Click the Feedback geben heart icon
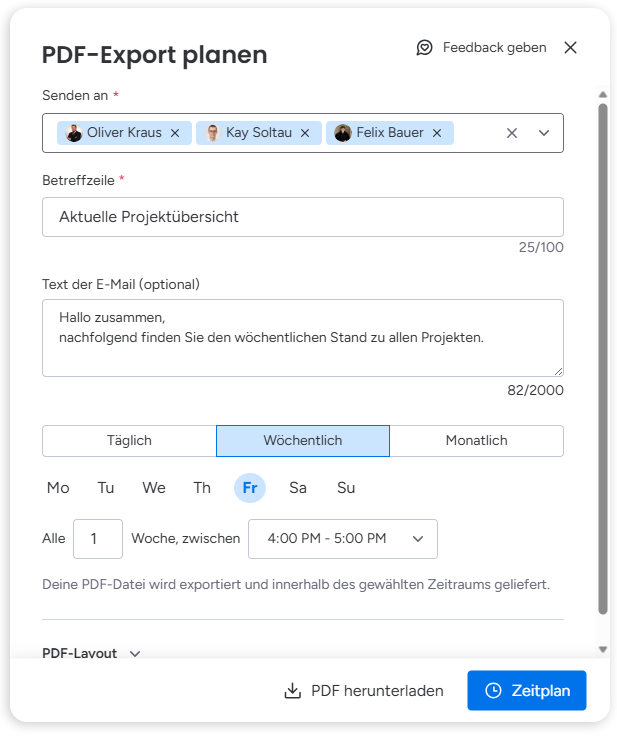This screenshot has width=617, height=736. click(x=424, y=48)
